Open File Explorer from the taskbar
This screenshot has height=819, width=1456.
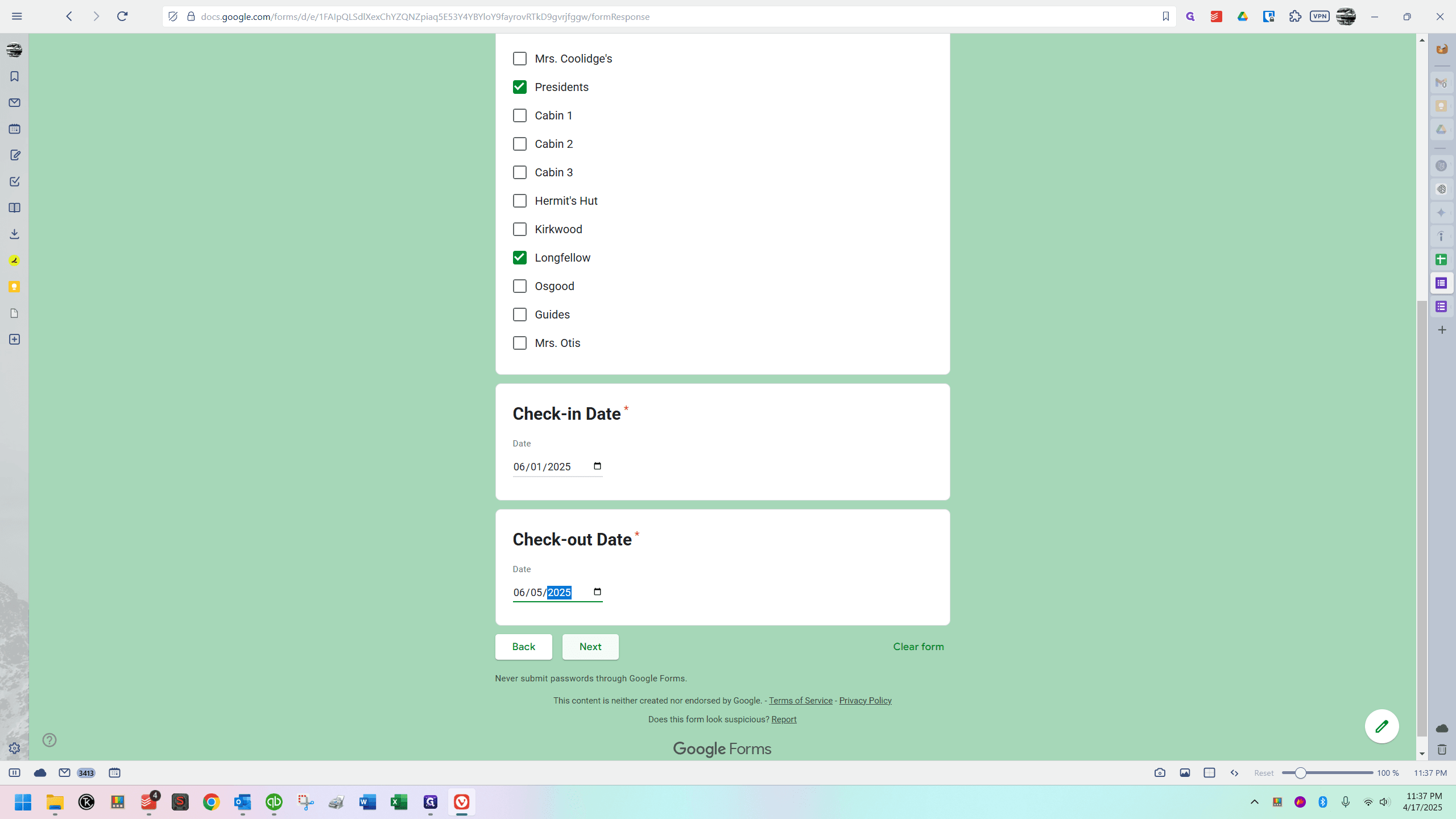tap(55, 802)
